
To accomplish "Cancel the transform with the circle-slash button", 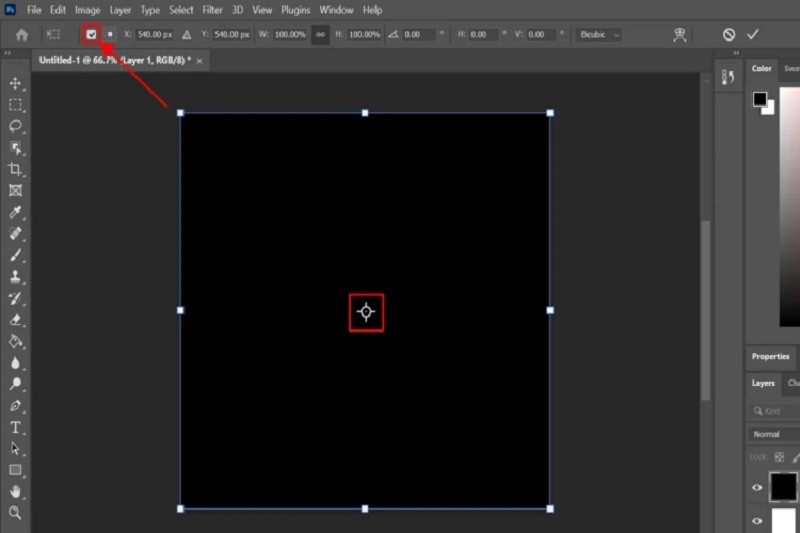I will [x=729, y=34].
